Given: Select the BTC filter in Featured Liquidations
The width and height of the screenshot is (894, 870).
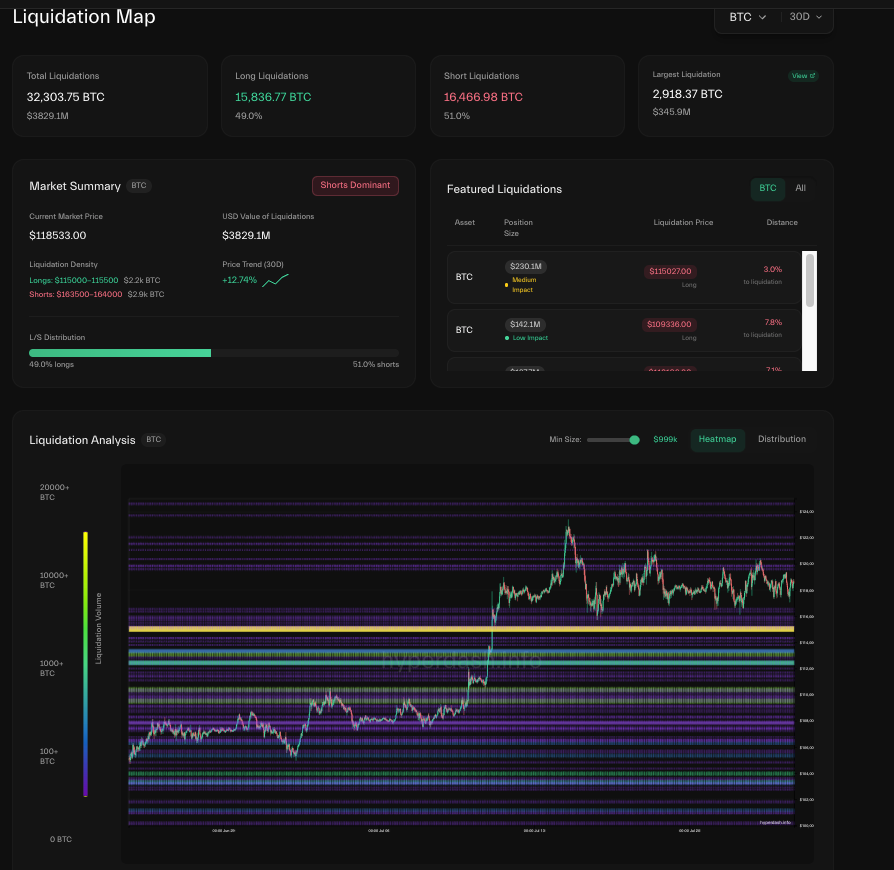Looking at the screenshot, I should [x=767, y=188].
